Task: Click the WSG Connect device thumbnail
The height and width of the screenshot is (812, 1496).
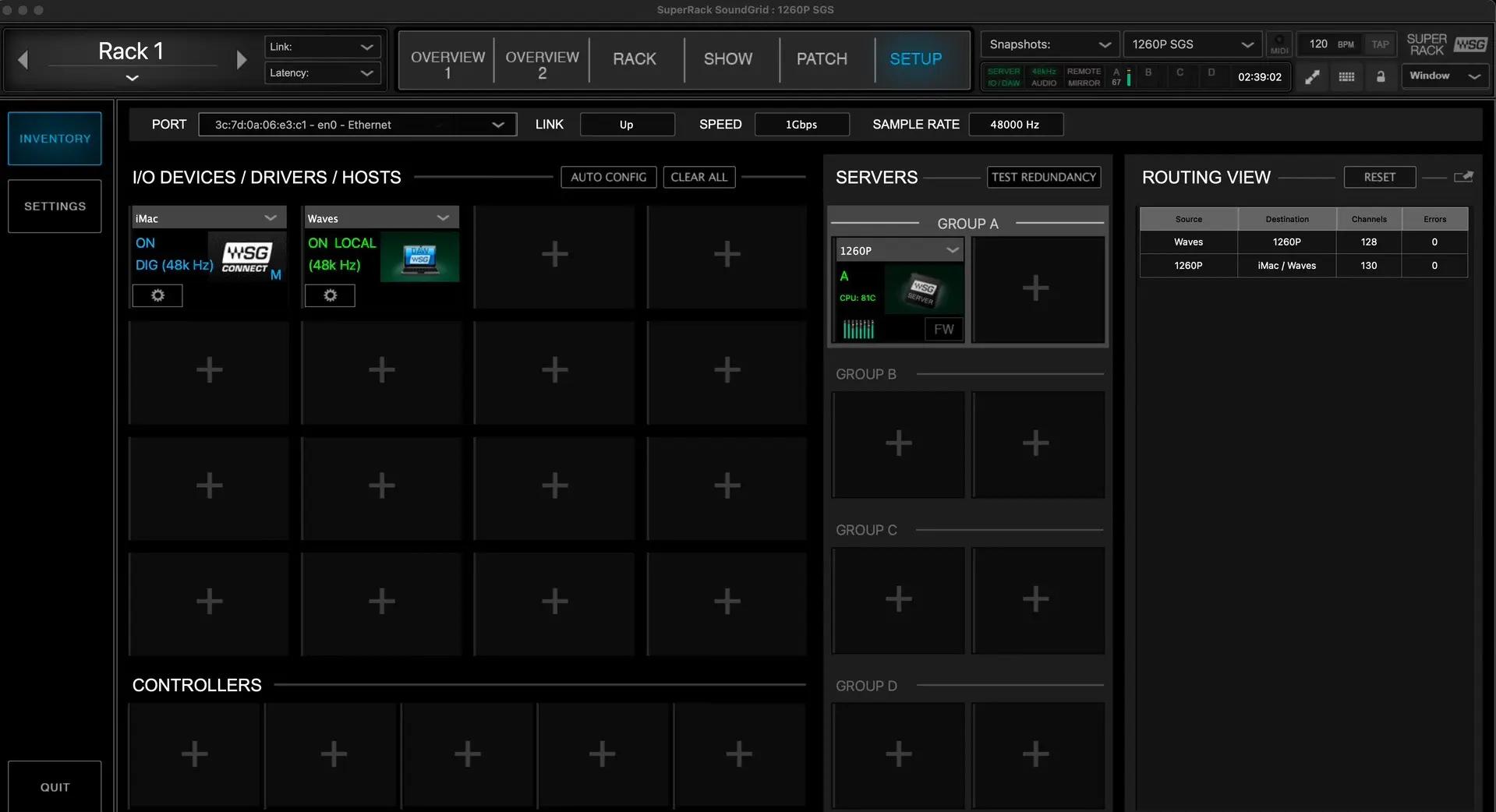Action: pyautogui.click(x=246, y=257)
